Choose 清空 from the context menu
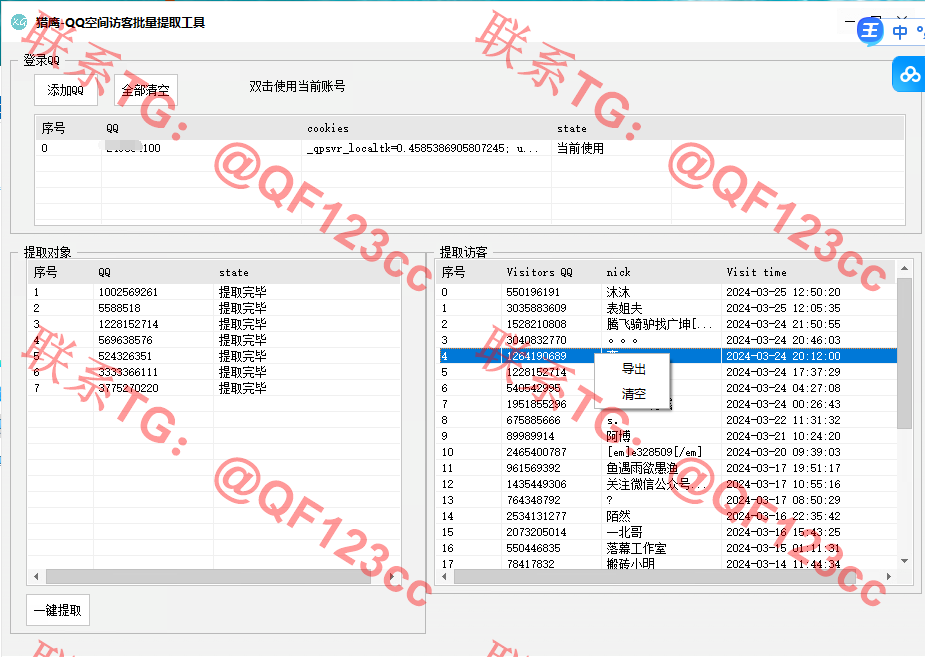This screenshot has height=657, width=925. coord(634,394)
